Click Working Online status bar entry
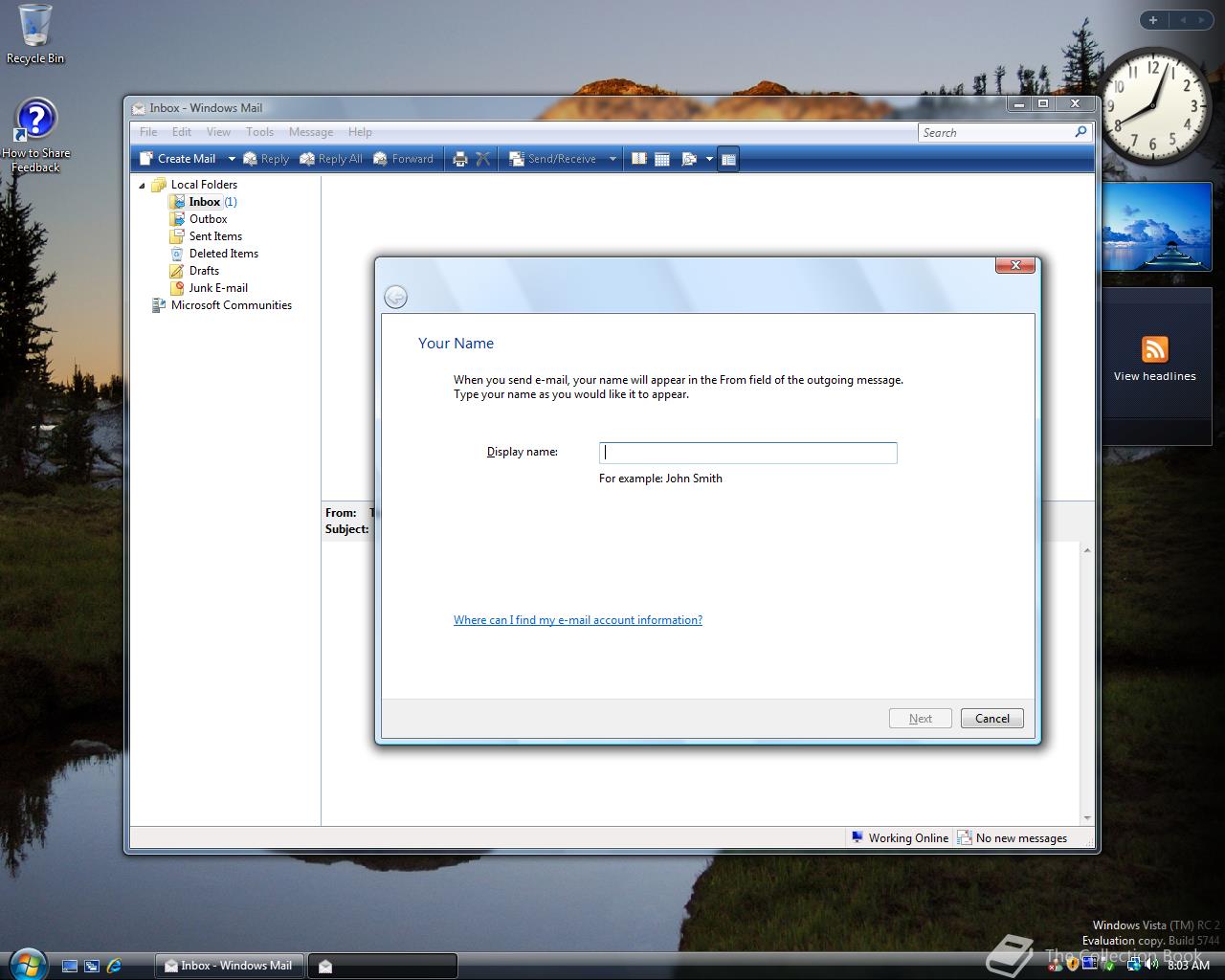1225x980 pixels. pyautogui.click(x=900, y=838)
